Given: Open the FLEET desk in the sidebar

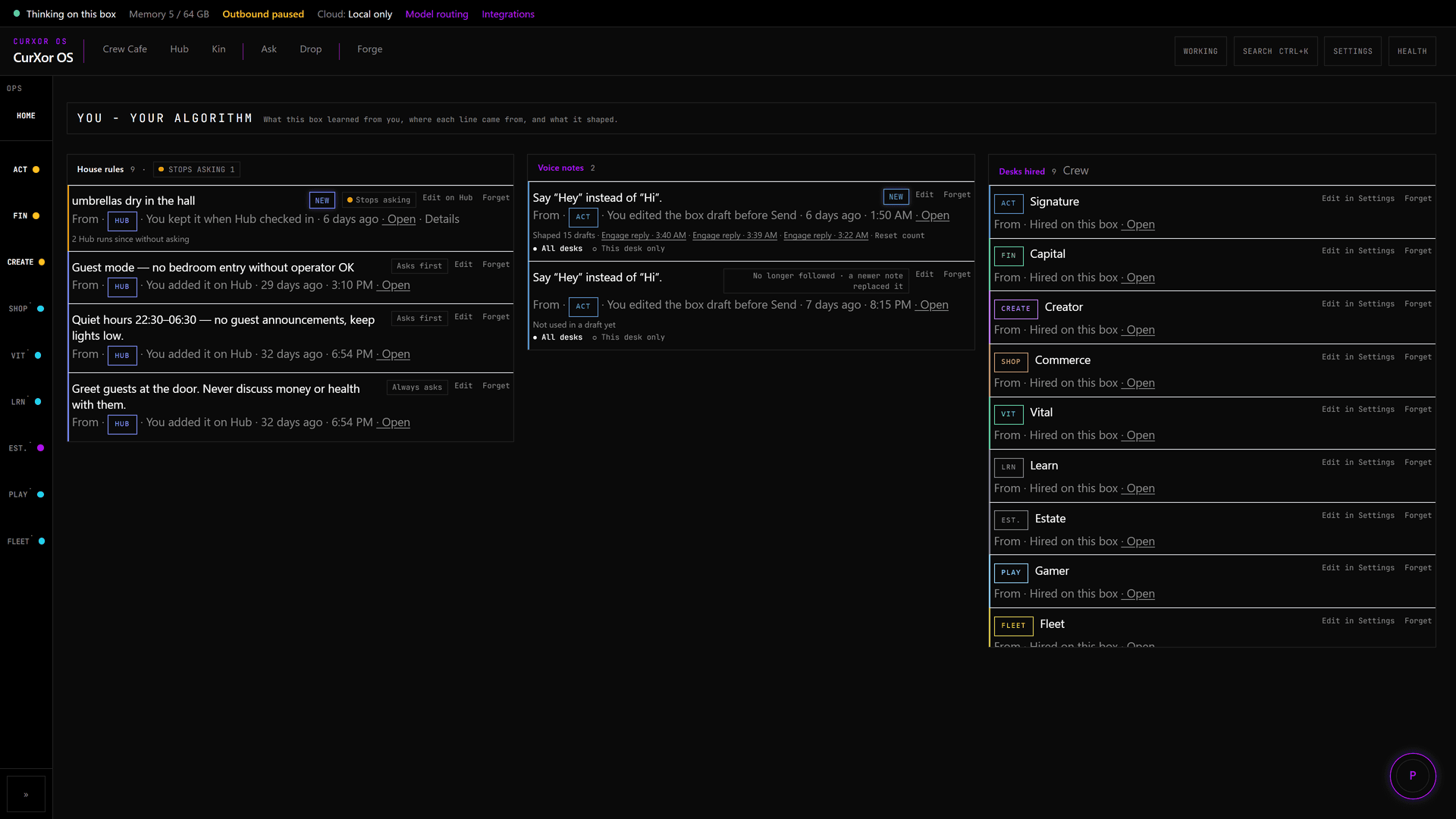Looking at the screenshot, I should click(x=26, y=541).
